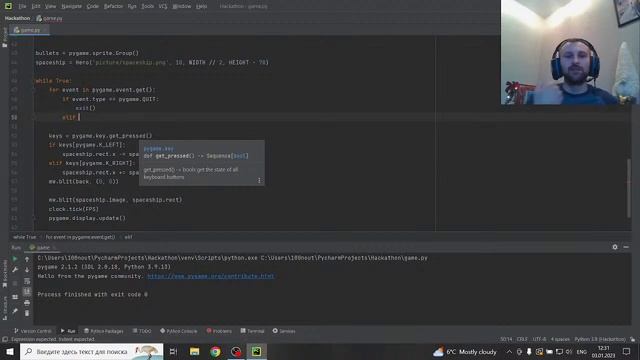
Task: Open the Window menu
Action: click(182, 6)
